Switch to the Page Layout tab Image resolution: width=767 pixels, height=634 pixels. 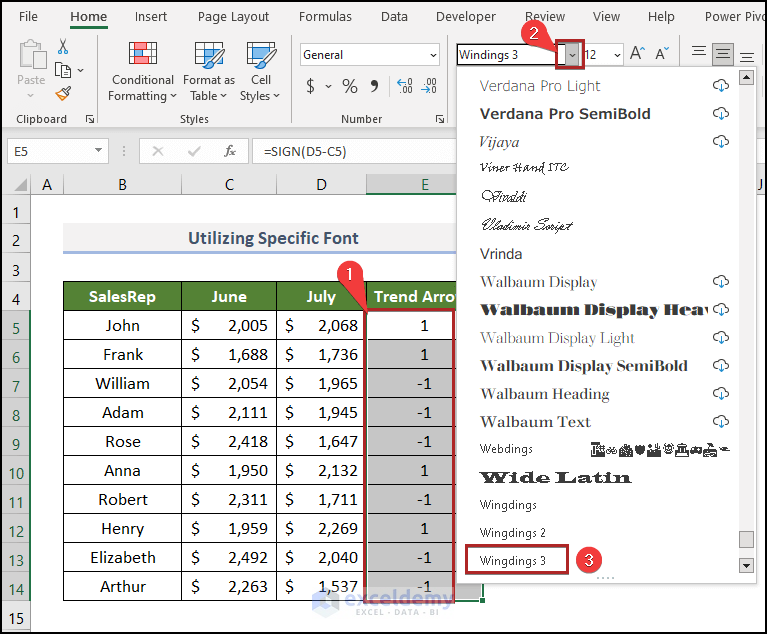233,17
